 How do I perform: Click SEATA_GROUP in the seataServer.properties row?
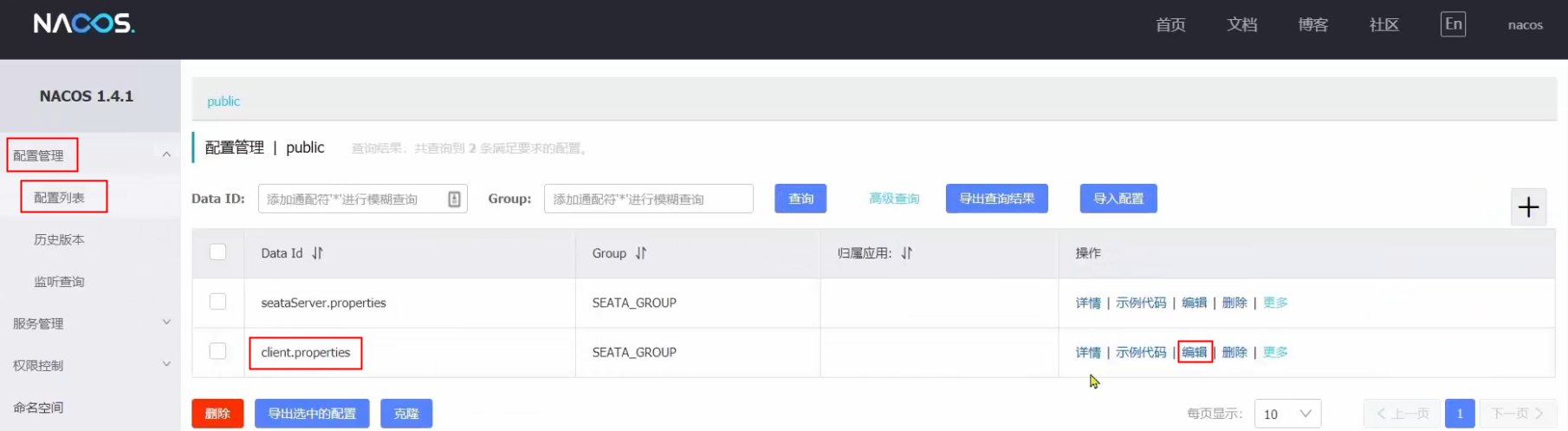click(634, 303)
